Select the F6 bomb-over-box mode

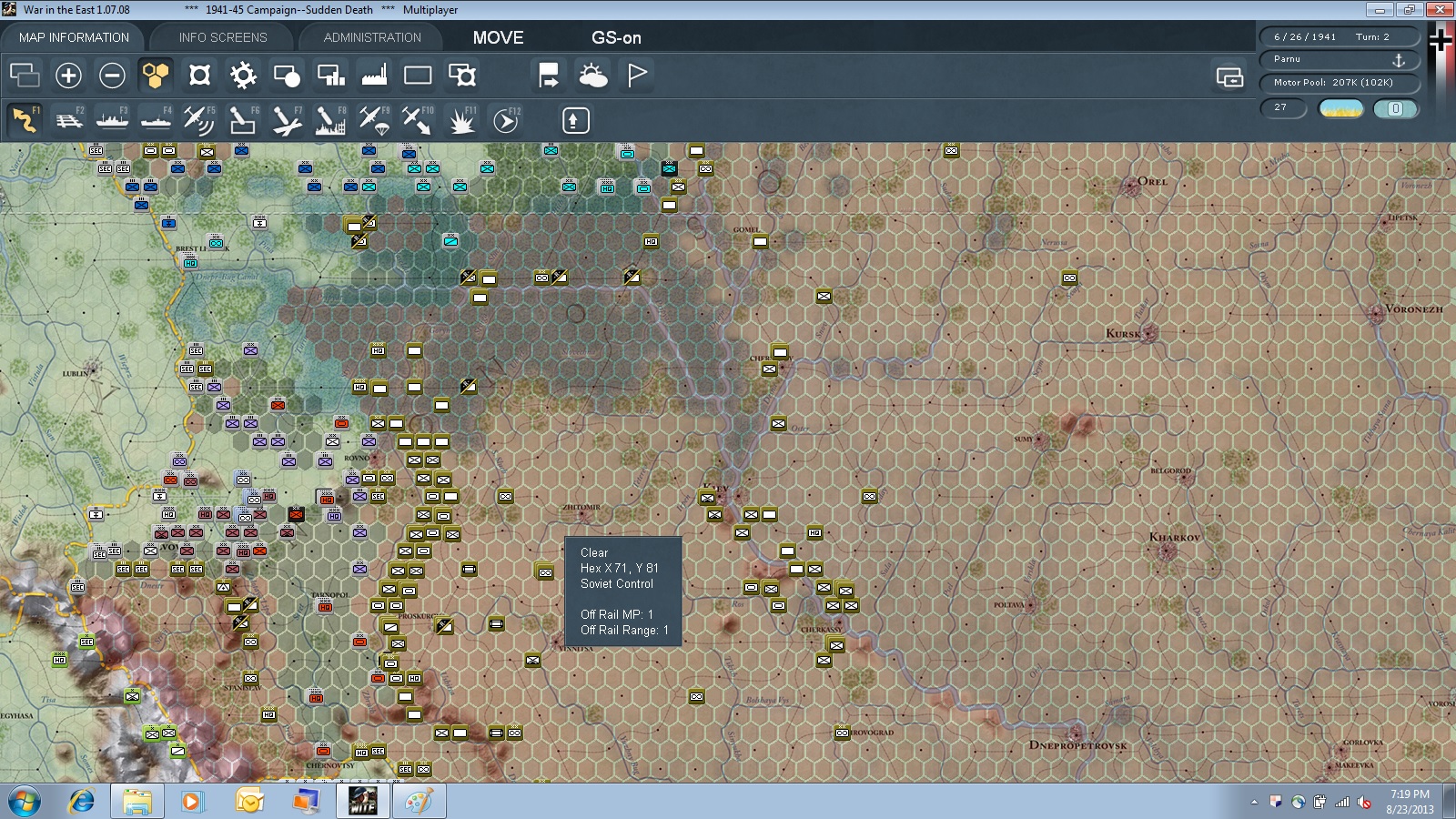[x=243, y=119]
